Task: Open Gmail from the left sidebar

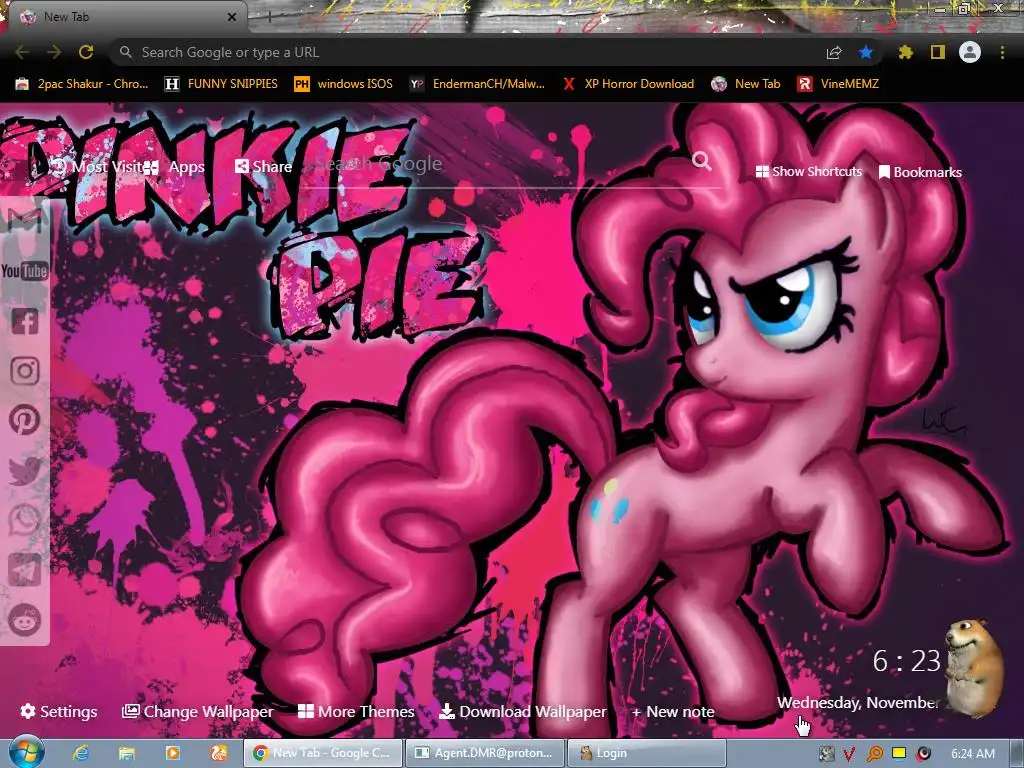Action: [x=25, y=221]
